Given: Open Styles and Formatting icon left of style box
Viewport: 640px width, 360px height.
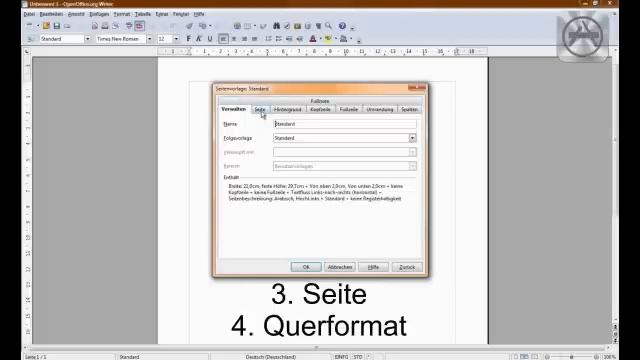Looking at the screenshot, I should pyautogui.click(x=30, y=39).
